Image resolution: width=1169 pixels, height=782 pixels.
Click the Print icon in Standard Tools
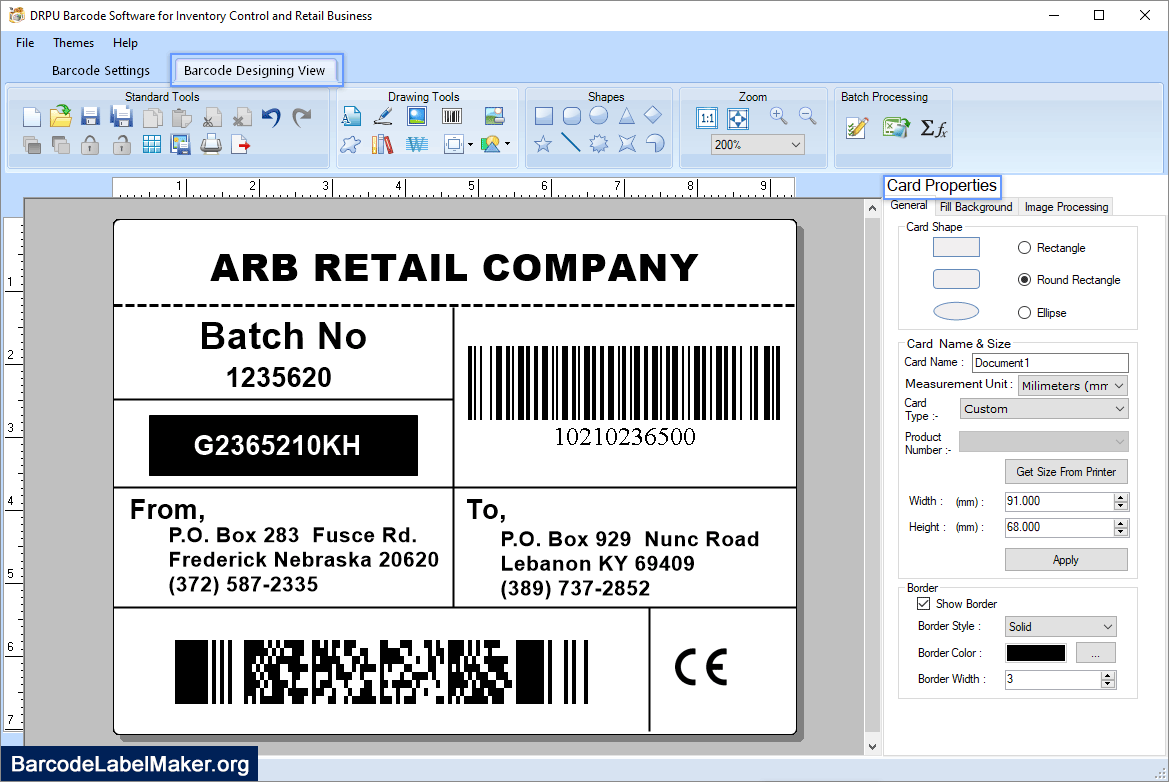(208, 144)
